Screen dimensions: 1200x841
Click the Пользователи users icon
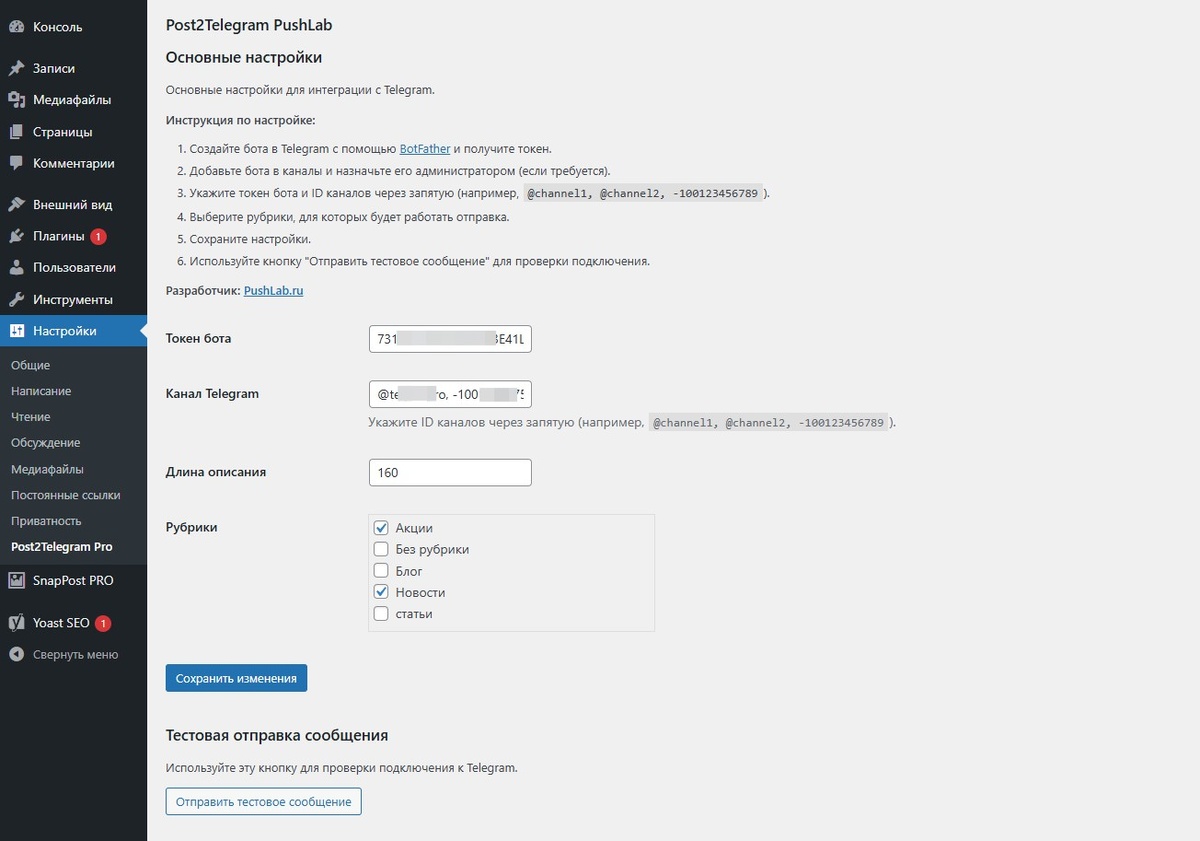[18, 267]
